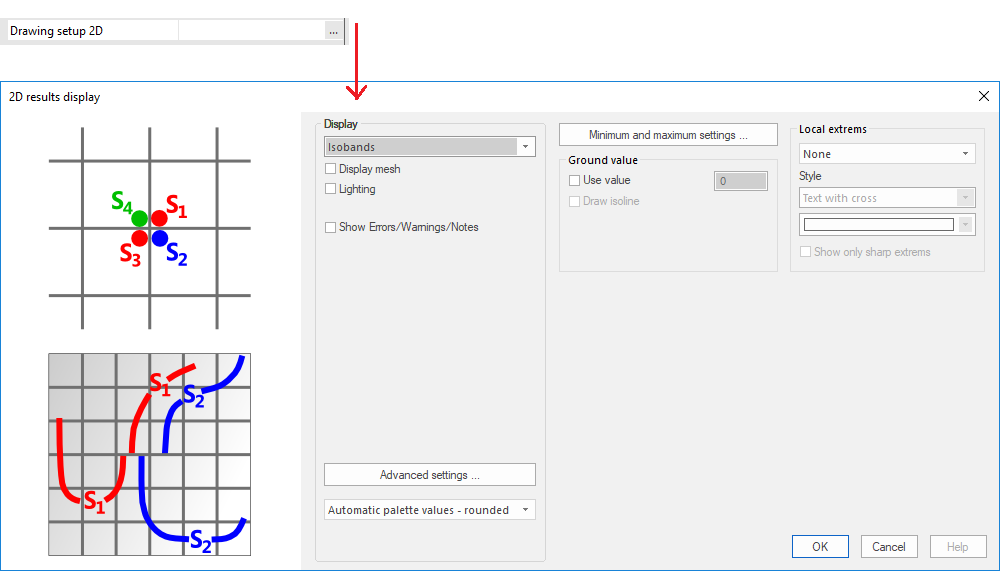Viewport: 1001px width, 571px height.
Task: Click the lower isoline mesh preview image
Action: coord(149,454)
